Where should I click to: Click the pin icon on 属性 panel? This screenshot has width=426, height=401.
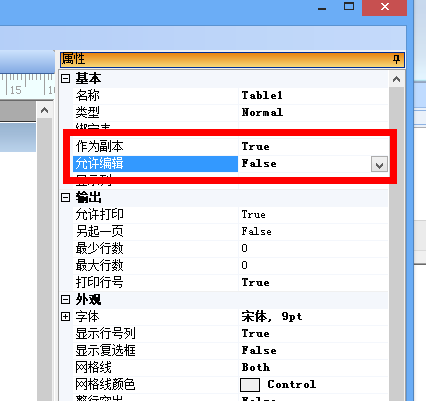click(396, 59)
